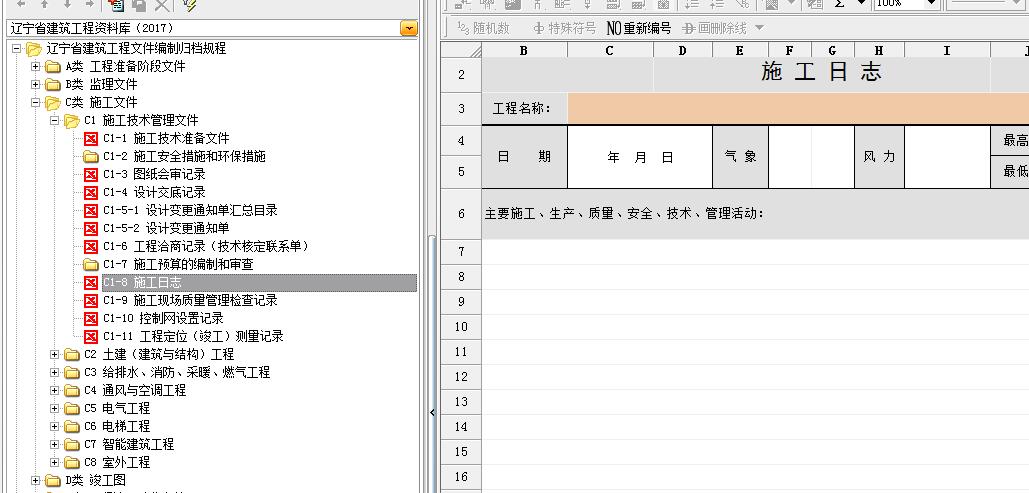The image size is (1029, 493).
Task: Open the dropdown arrow after 画删除线
Action: pos(759,28)
